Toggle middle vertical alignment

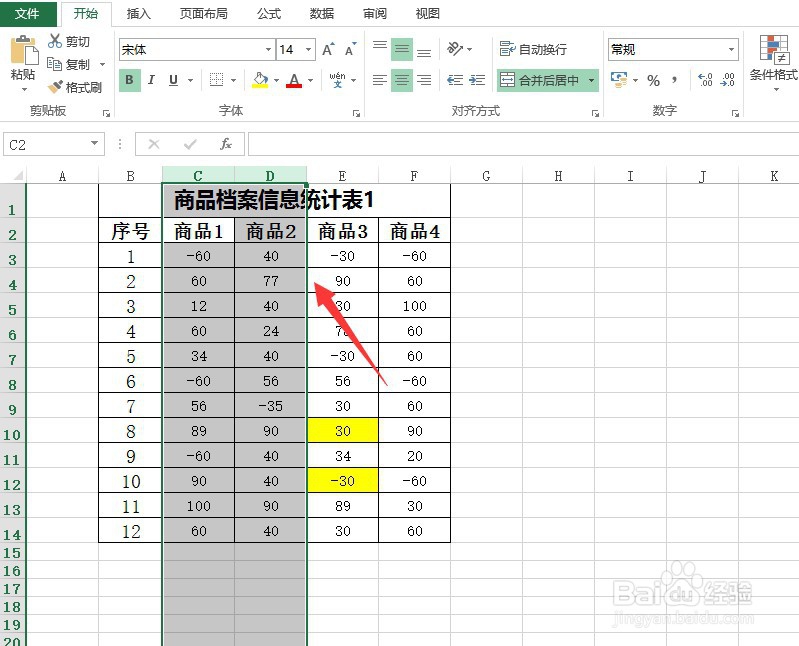pos(402,49)
